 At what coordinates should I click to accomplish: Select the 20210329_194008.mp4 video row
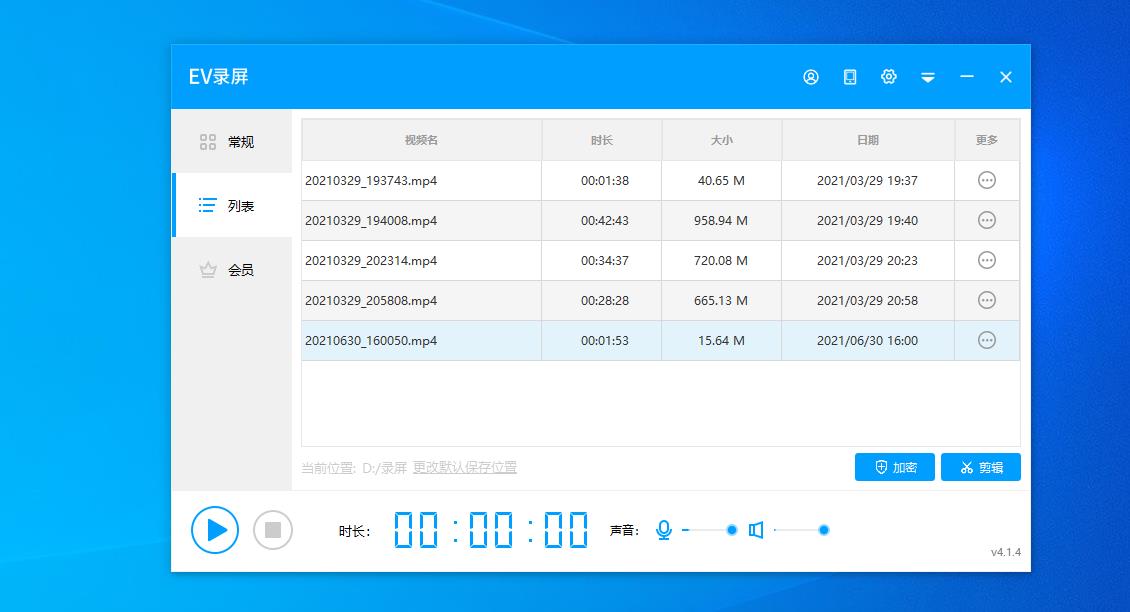coord(421,221)
